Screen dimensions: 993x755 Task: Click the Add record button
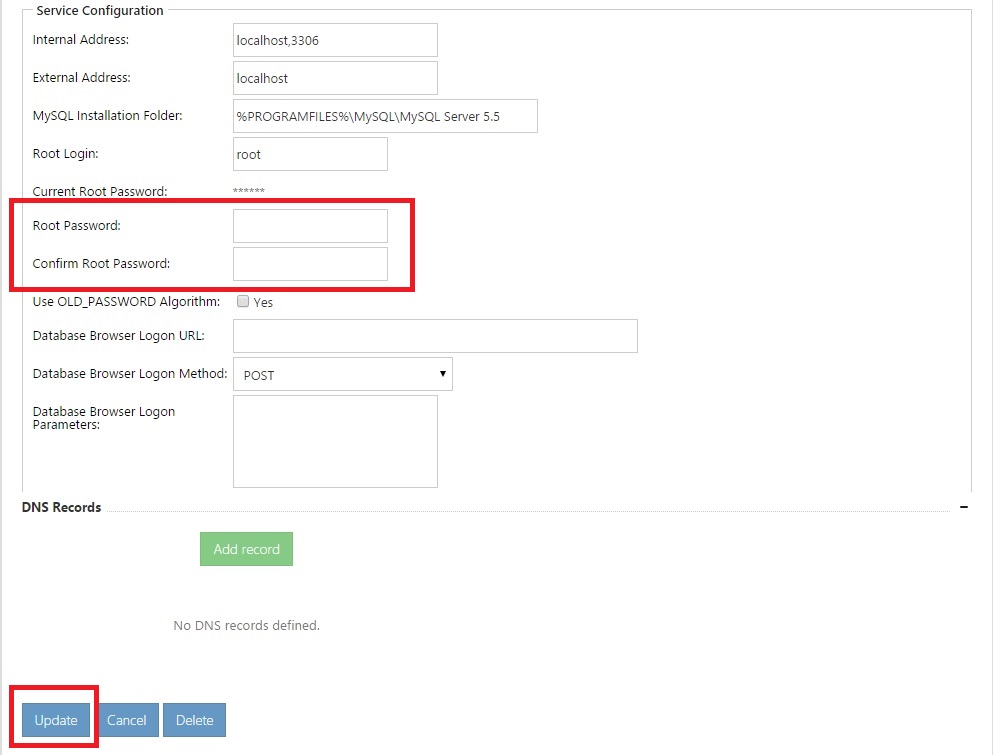(x=246, y=549)
